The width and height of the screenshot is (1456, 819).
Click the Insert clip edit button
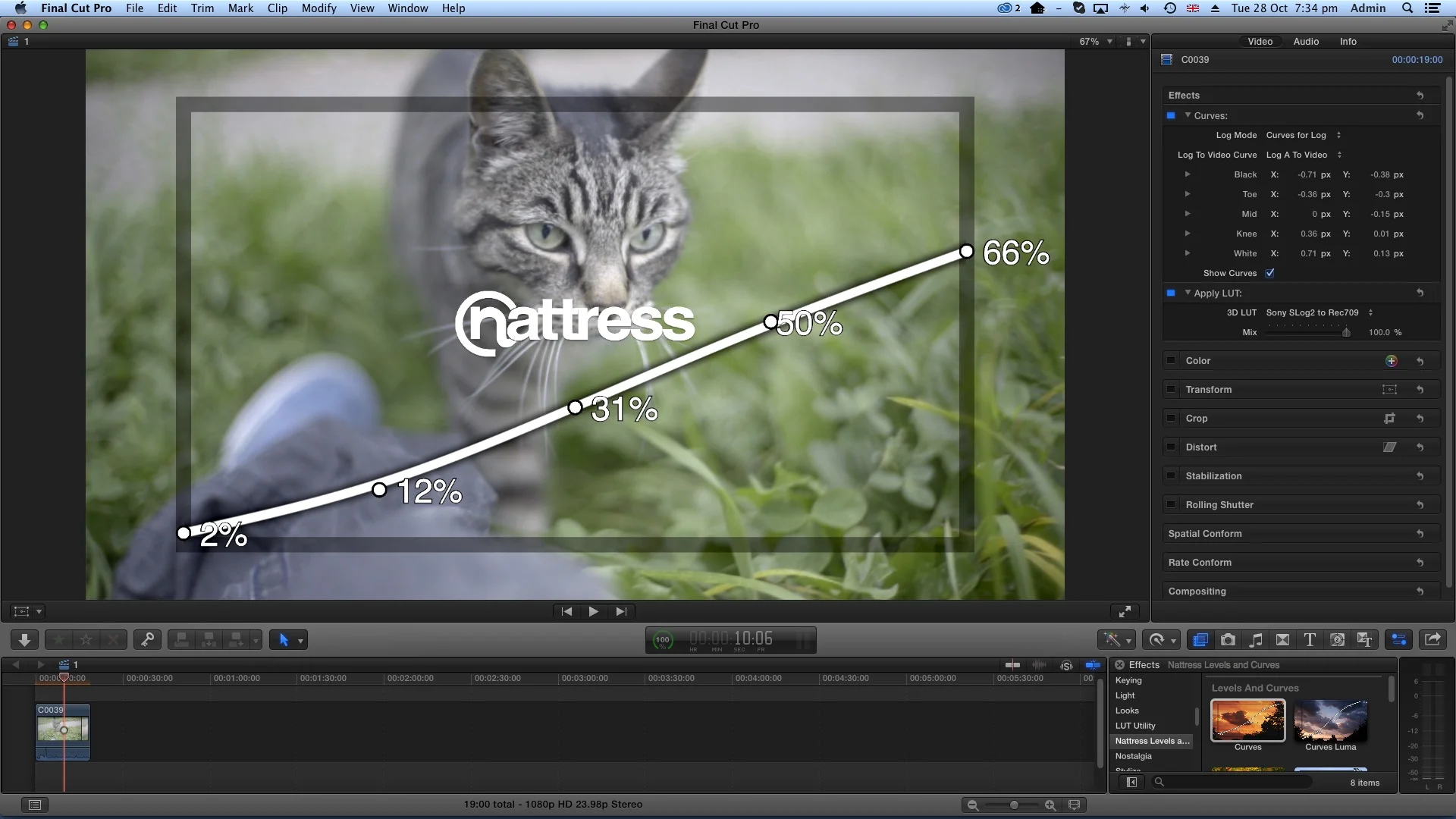click(209, 640)
